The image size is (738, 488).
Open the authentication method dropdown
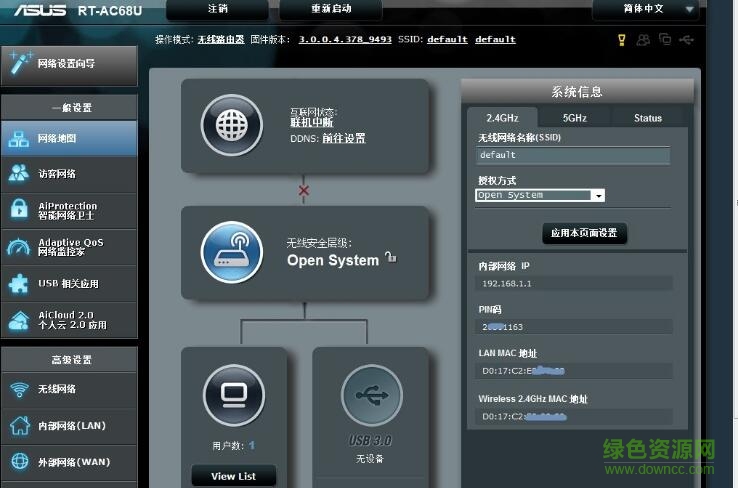(540, 195)
